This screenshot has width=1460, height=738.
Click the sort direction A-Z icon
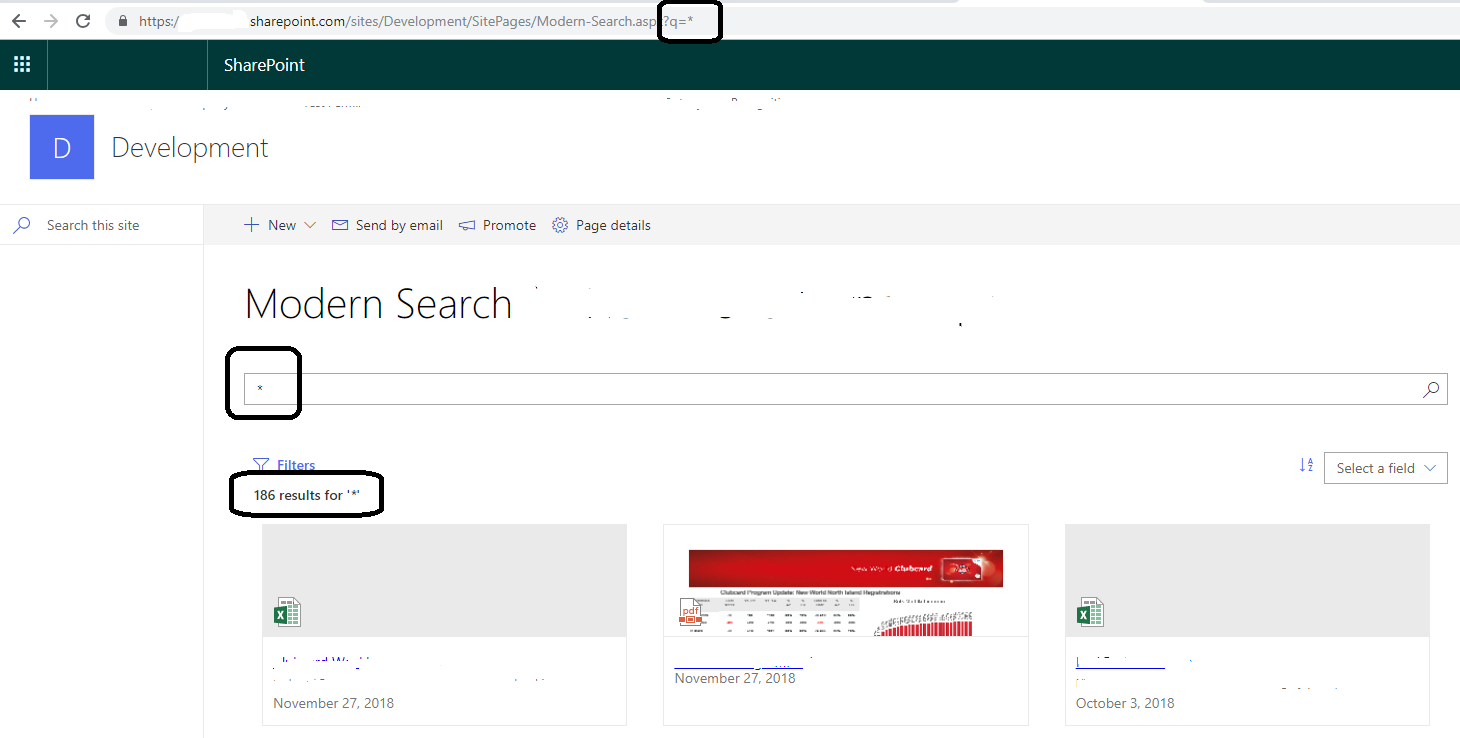pos(1306,465)
